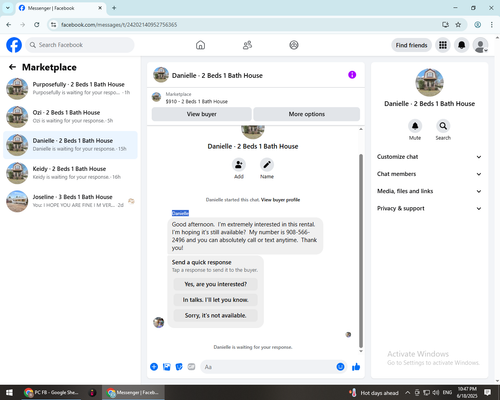
Task: Click the Facebook logo icon
Action: pos(14,45)
